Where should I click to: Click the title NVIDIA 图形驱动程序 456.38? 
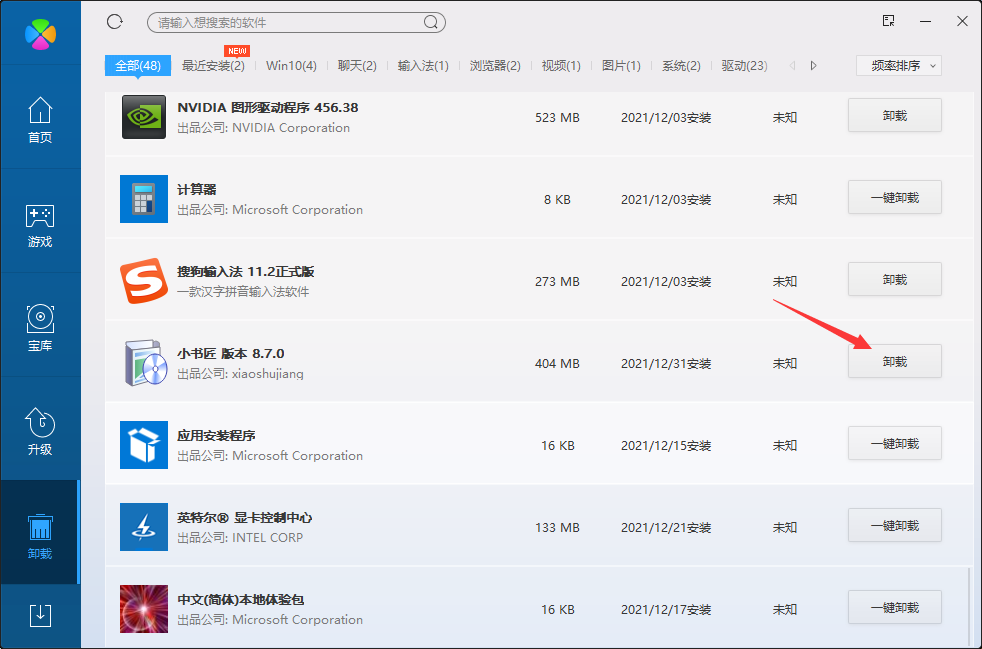coord(267,108)
